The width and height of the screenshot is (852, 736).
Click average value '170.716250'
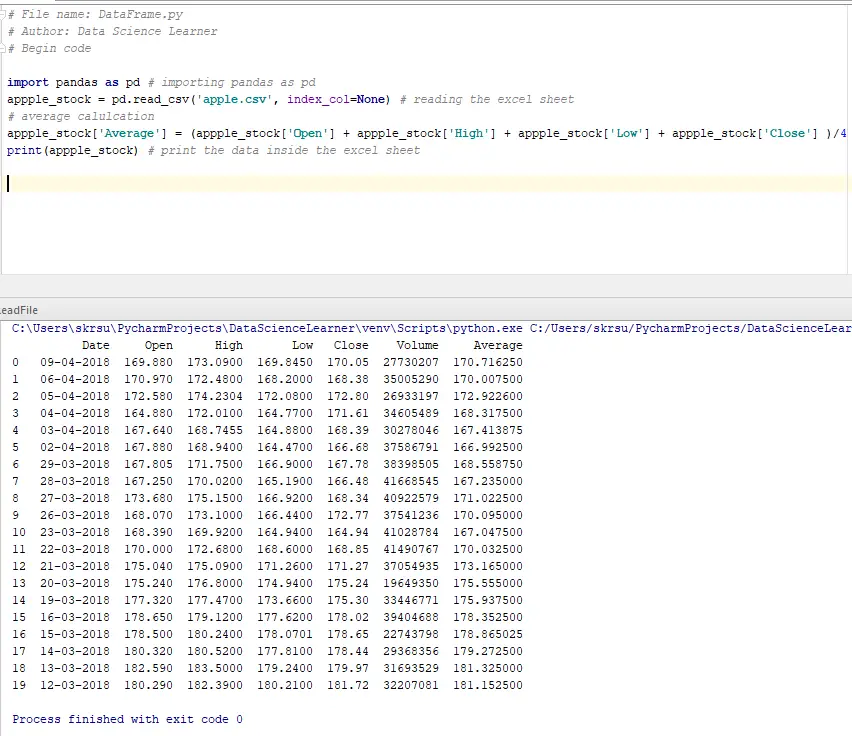488,362
